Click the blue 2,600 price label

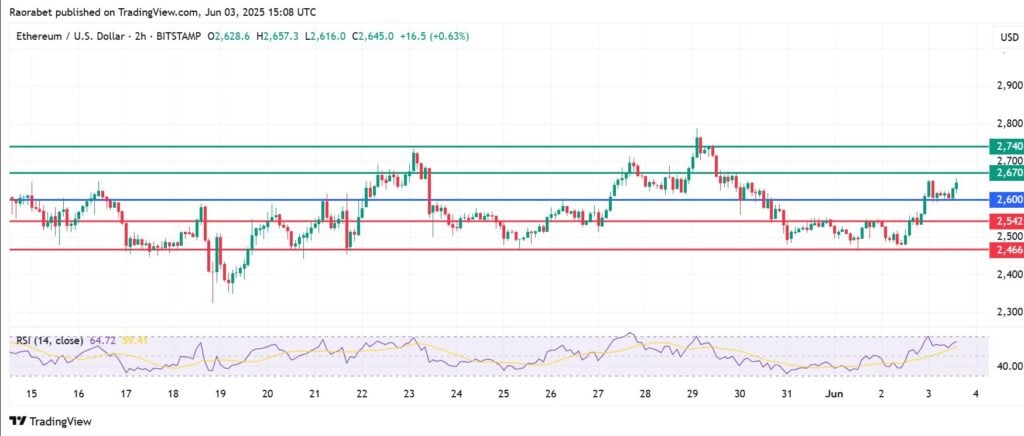coord(1007,200)
